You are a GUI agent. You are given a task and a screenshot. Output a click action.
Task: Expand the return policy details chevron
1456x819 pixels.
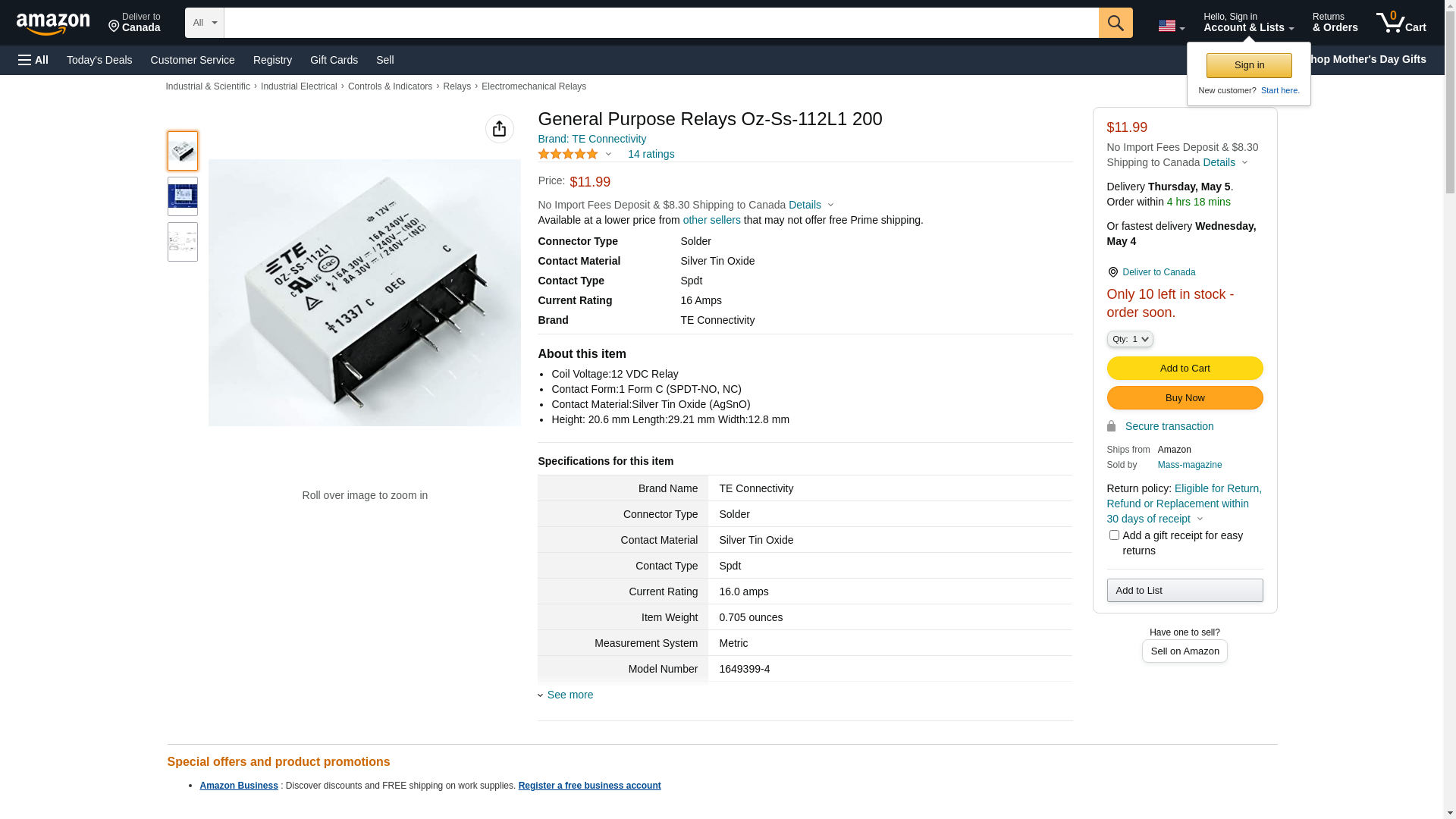coord(1200,519)
